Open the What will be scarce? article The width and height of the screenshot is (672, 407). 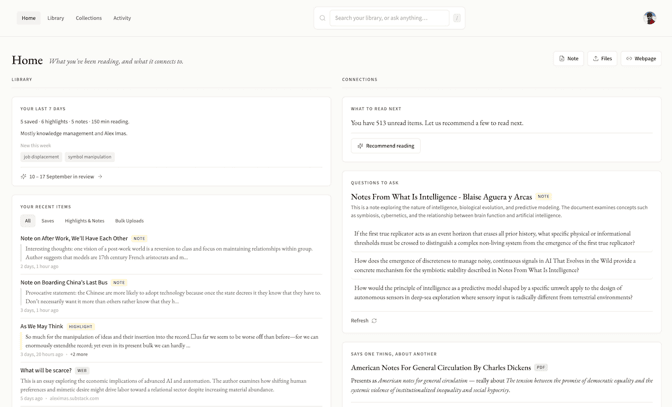click(46, 371)
